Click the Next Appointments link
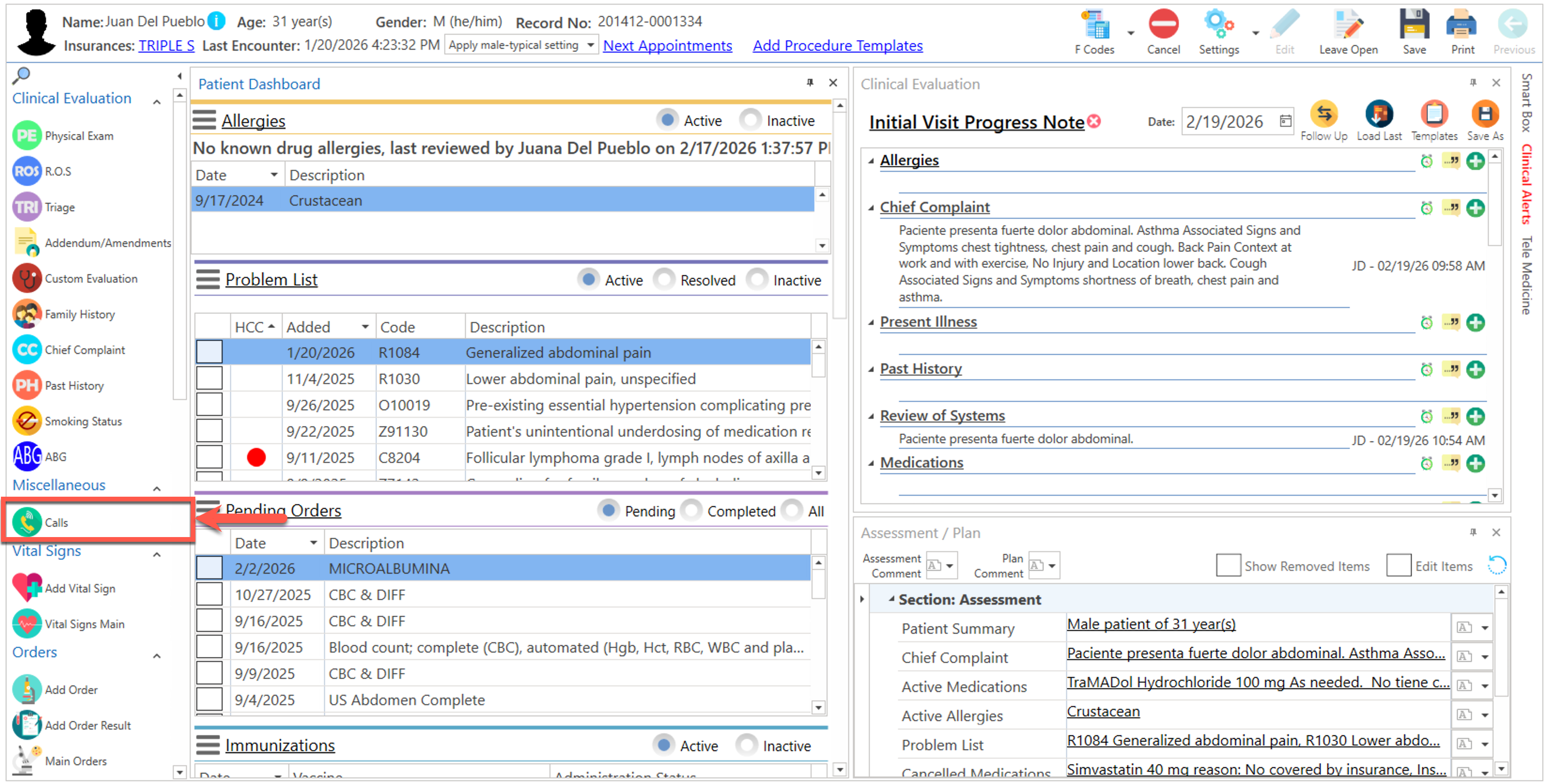1548x784 pixels. [x=667, y=46]
